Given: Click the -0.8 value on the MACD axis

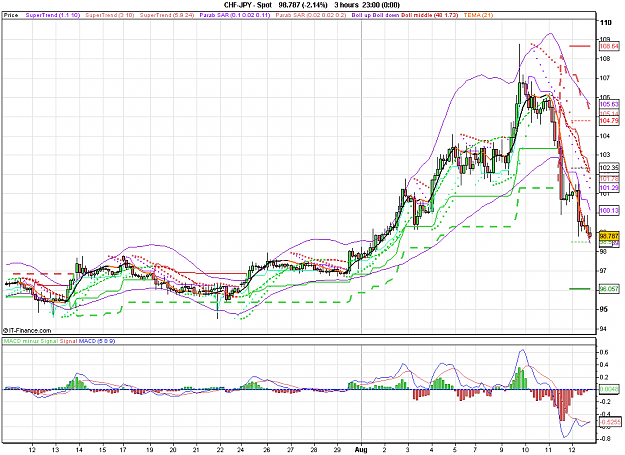Looking at the screenshot, I should coord(604,439).
